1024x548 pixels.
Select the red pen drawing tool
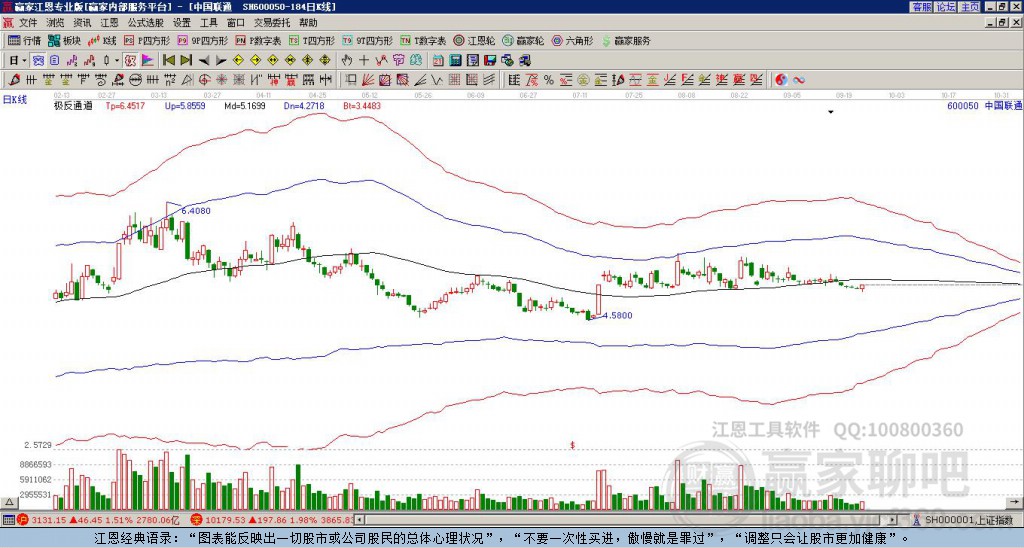(12, 80)
